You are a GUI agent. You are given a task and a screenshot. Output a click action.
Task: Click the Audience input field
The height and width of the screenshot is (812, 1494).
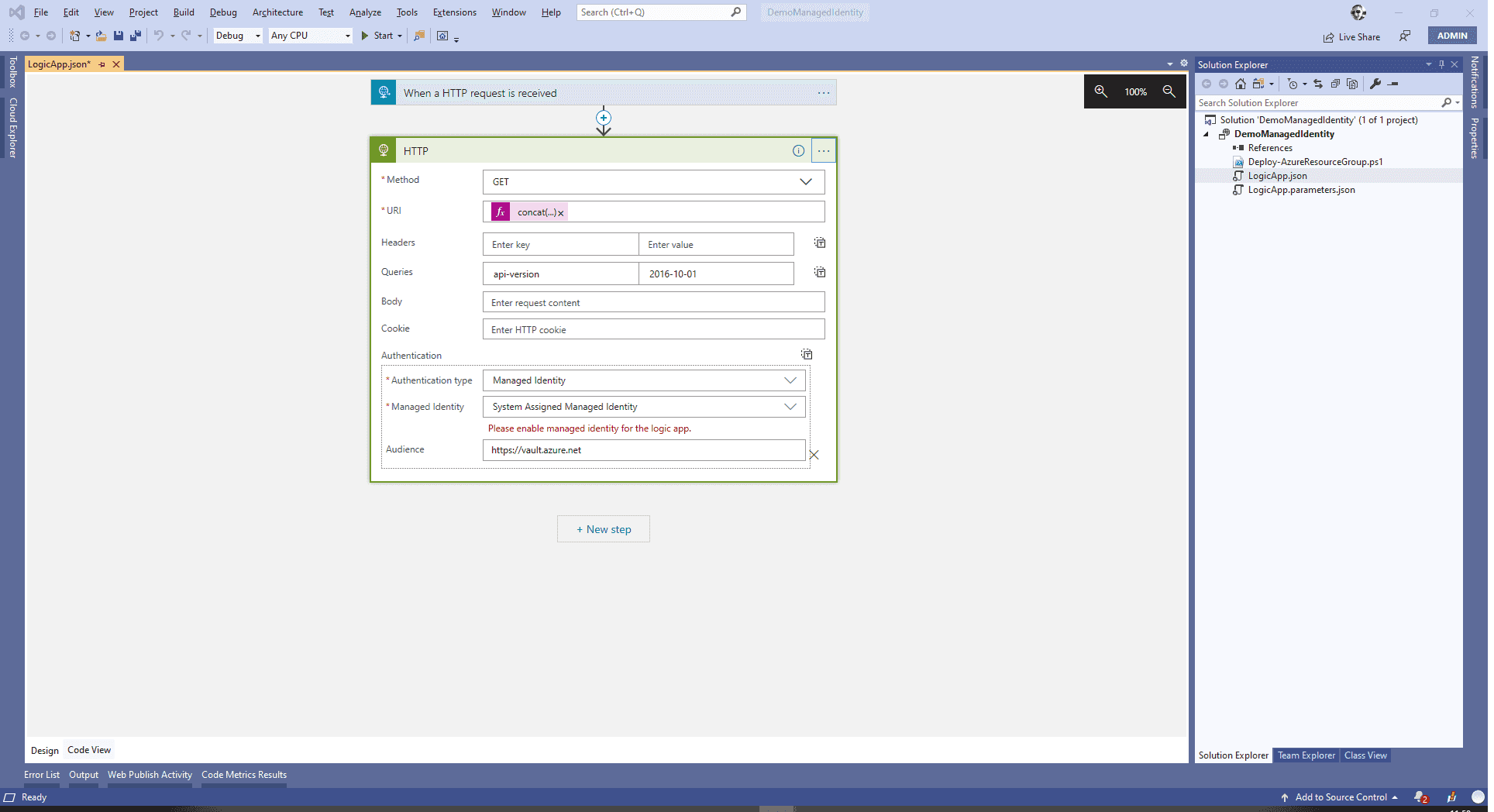point(644,450)
